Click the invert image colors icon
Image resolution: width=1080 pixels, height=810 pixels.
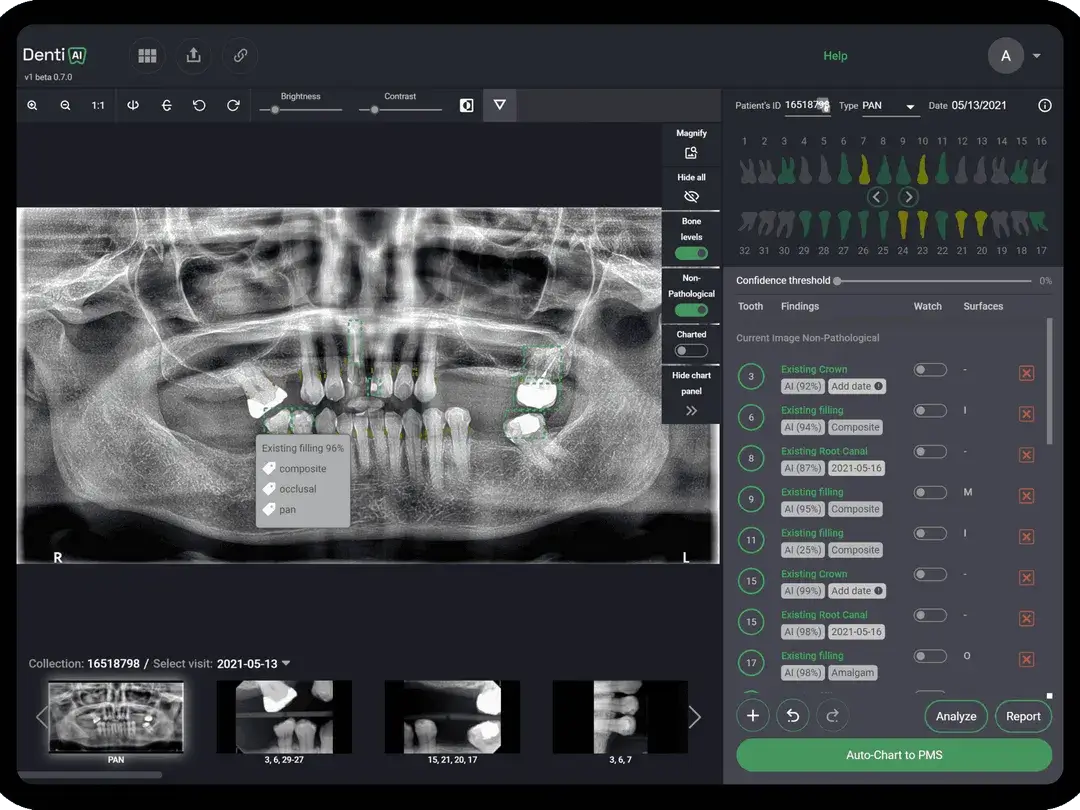(x=466, y=104)
